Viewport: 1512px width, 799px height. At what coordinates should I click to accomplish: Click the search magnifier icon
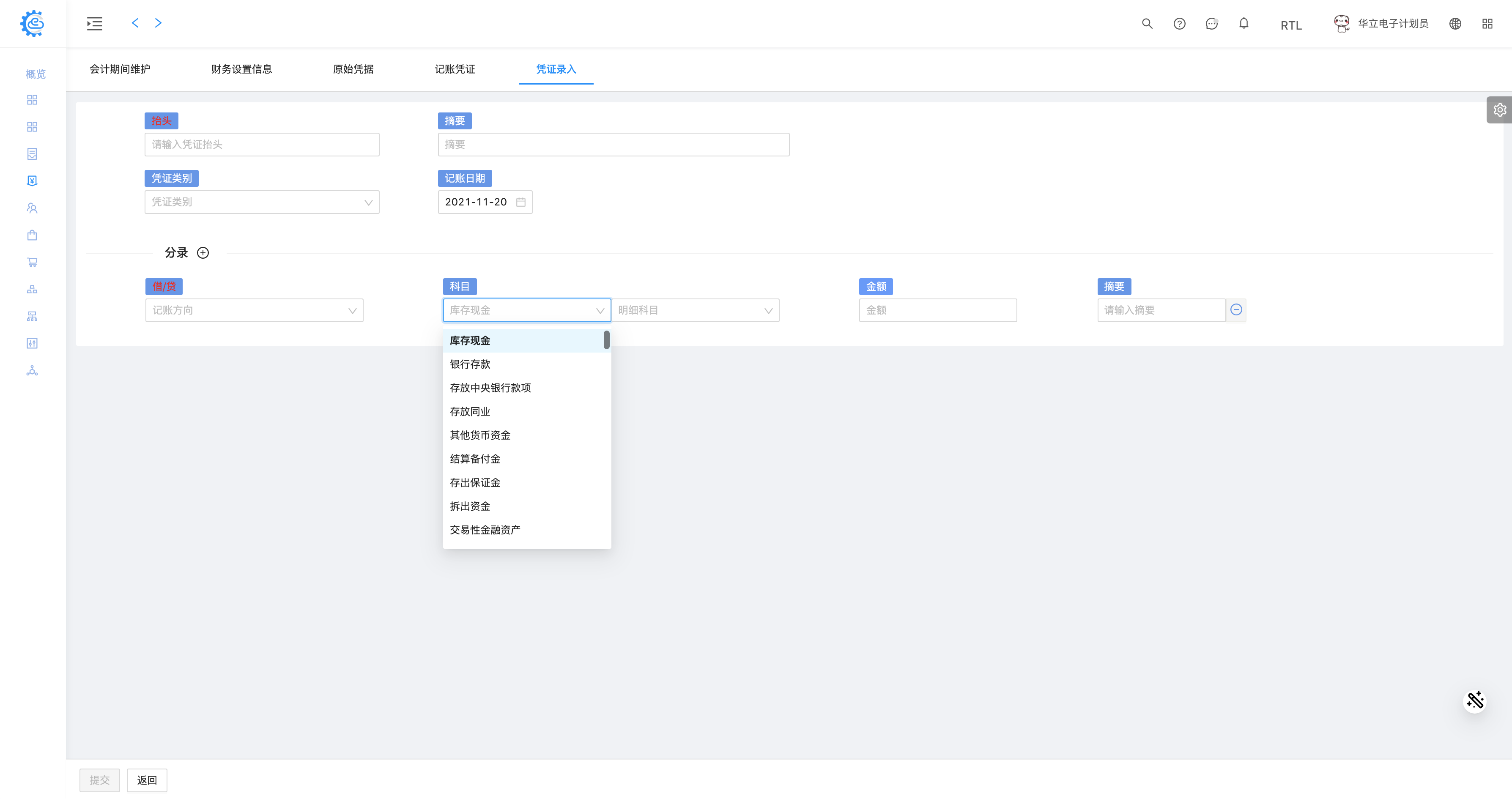(1147, 24)
